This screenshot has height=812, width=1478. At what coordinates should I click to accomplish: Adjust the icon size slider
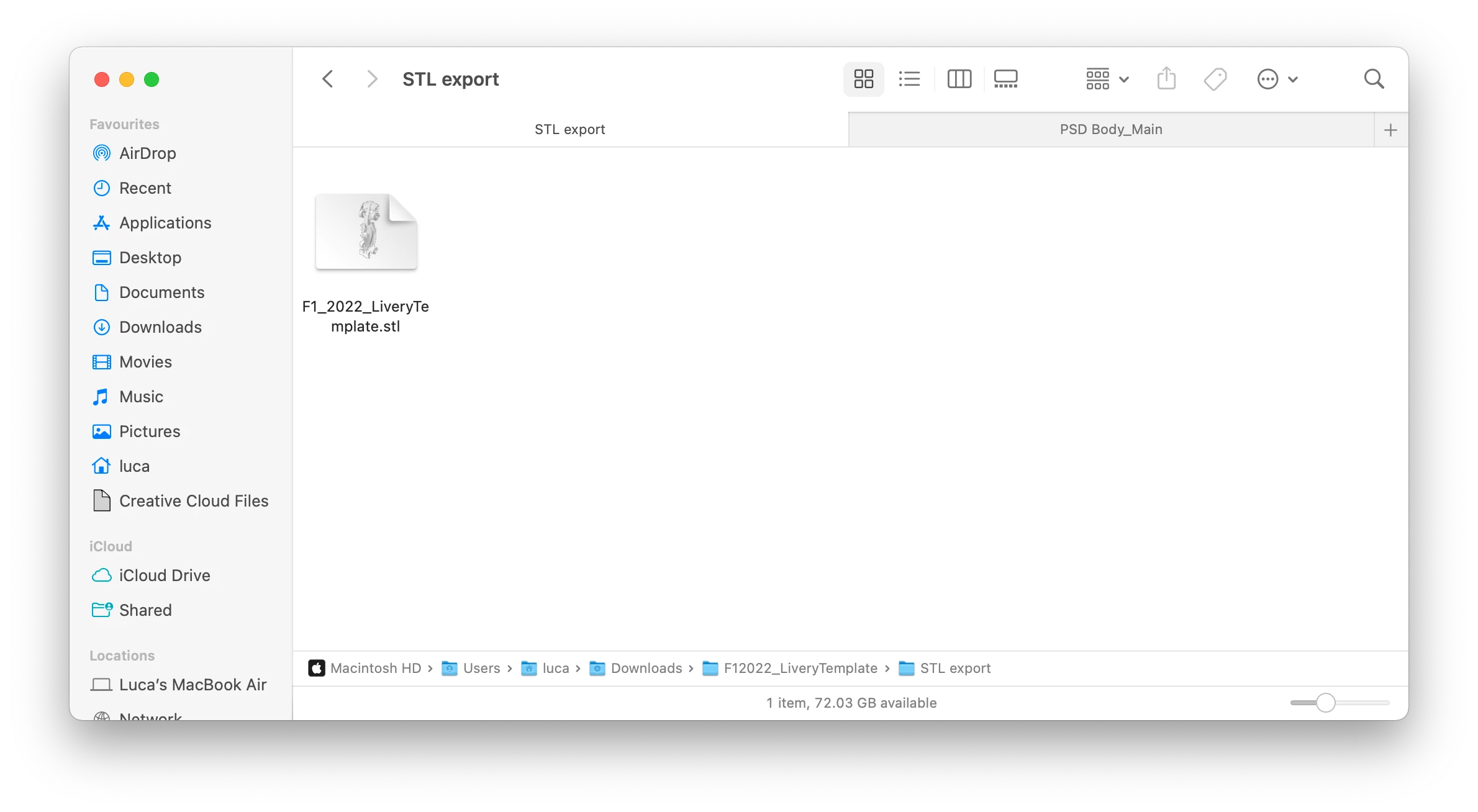[x=1325, y=703]
